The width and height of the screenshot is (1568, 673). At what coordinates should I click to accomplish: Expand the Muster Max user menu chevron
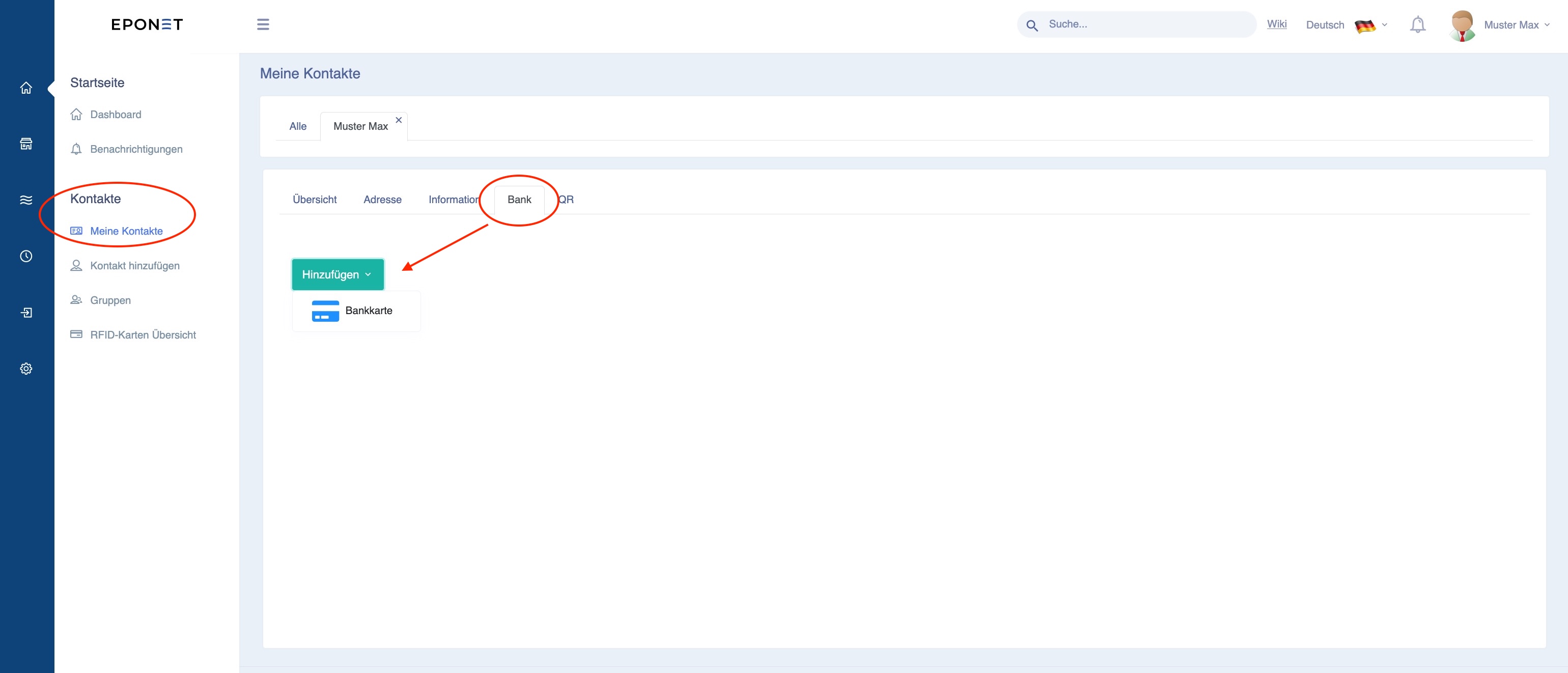pos(1547,25)
